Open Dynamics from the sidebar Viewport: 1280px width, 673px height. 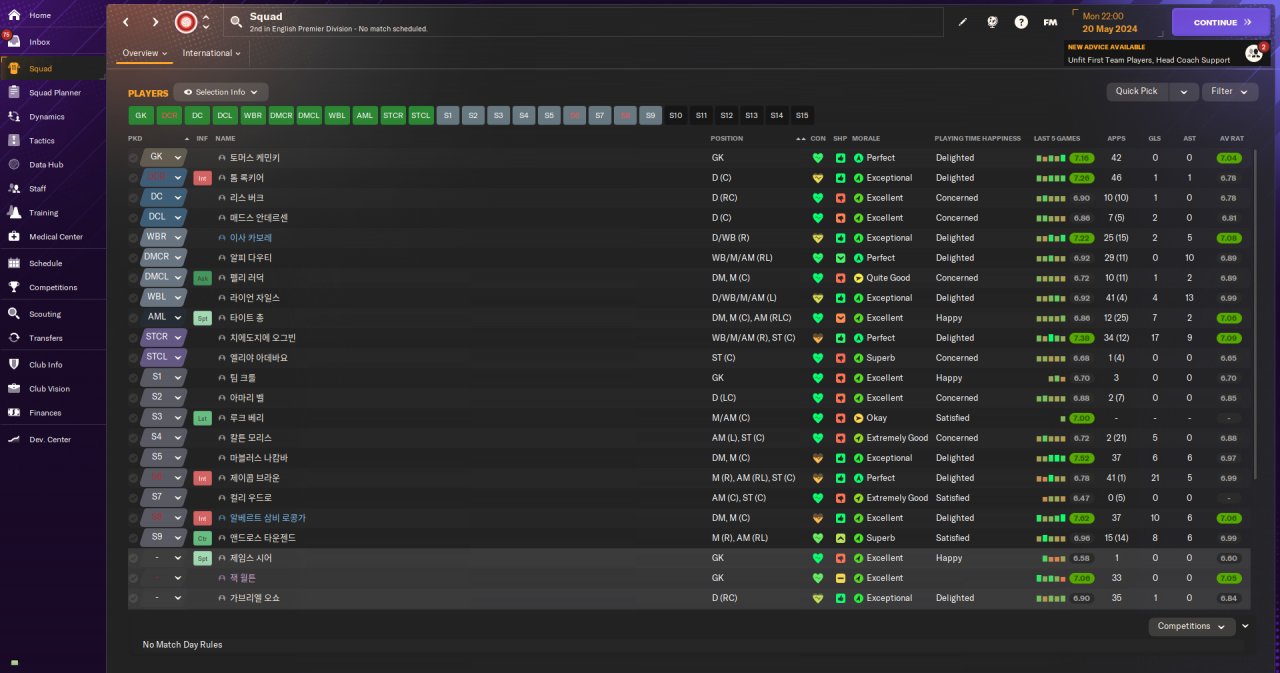(x=46, y=117)
